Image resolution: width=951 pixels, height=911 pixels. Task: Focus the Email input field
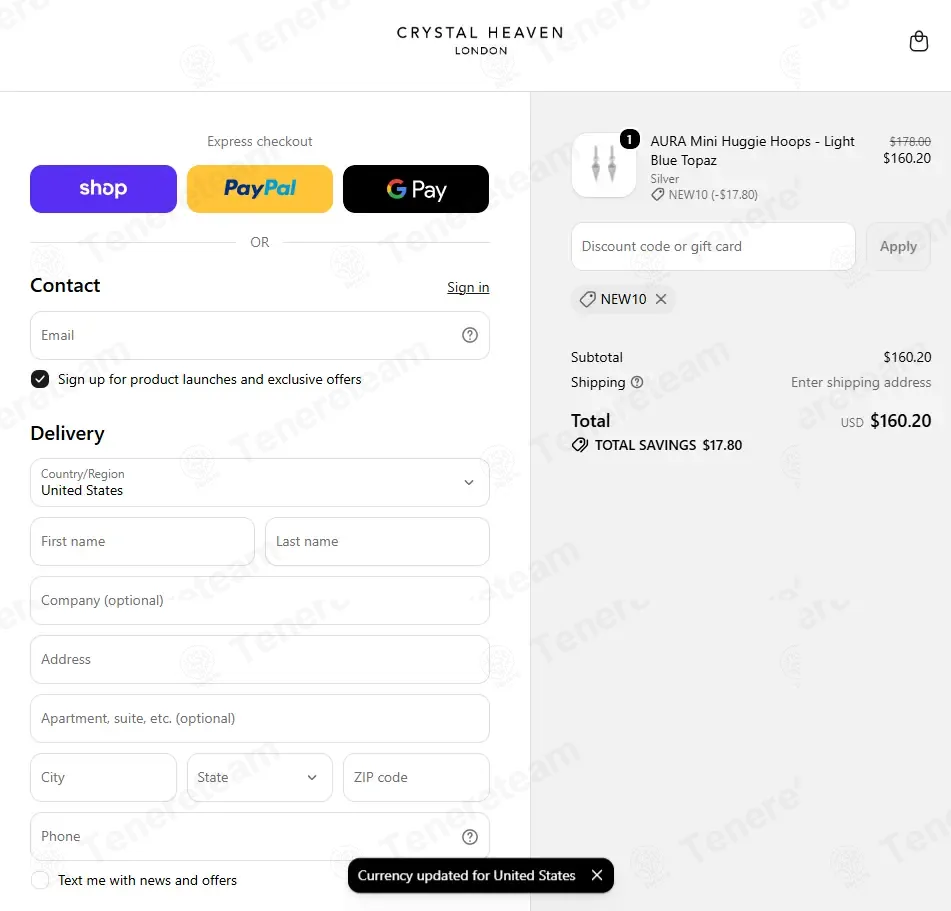tap(260, 335)
